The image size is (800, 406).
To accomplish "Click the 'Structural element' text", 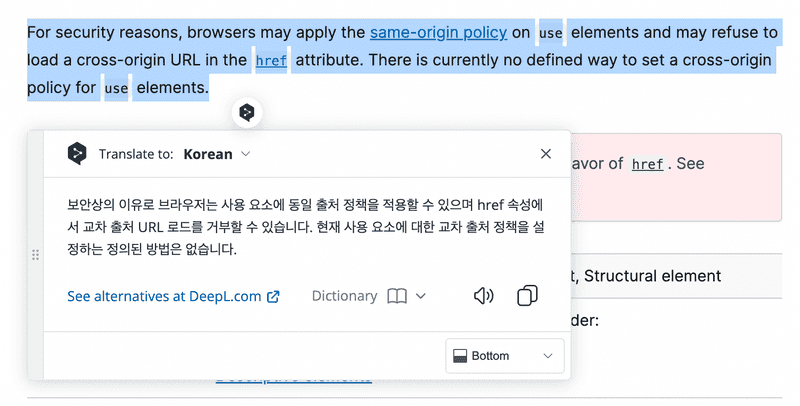I will tap(652, 276).
